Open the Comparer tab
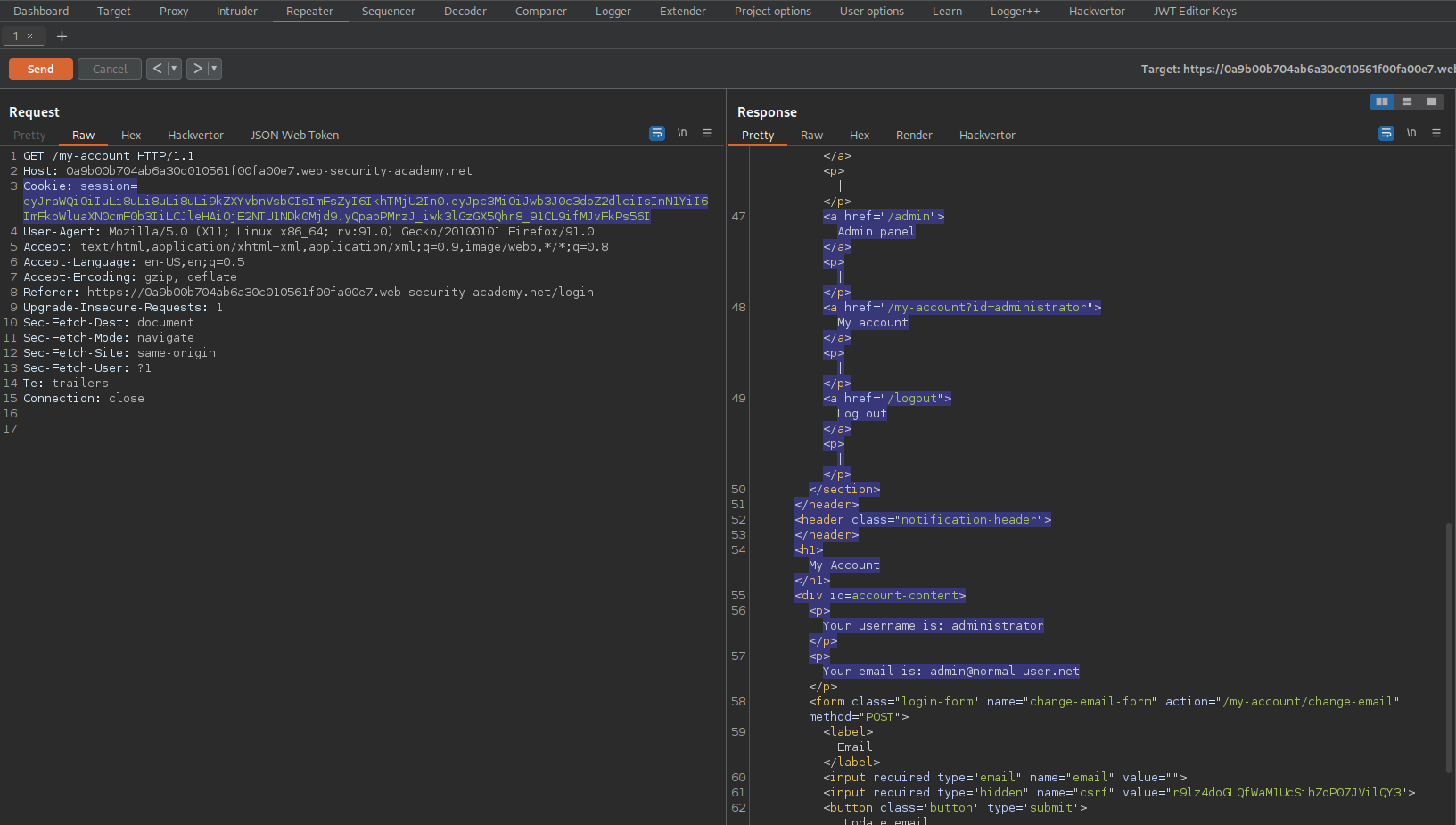Viewport: 1456px width, 825px height. 541,12
